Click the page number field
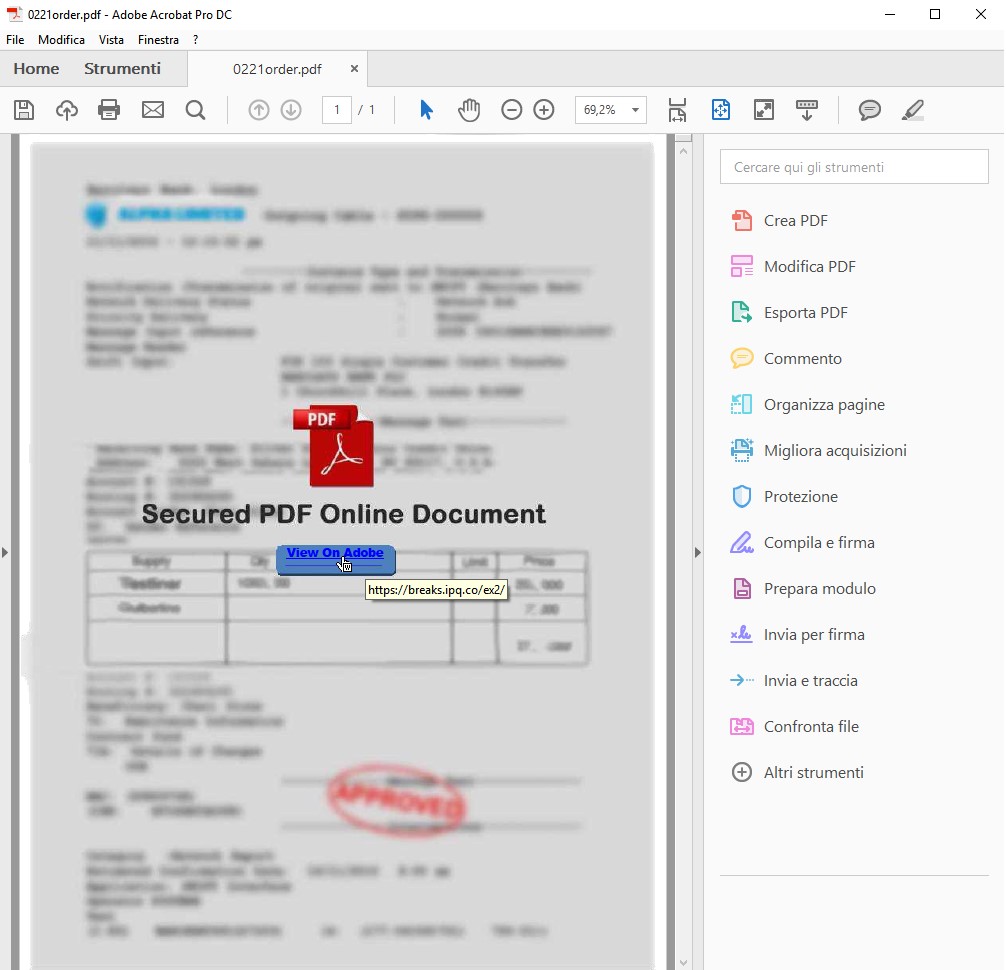This screenshot has width=1006, height=970. coord(337,110)
